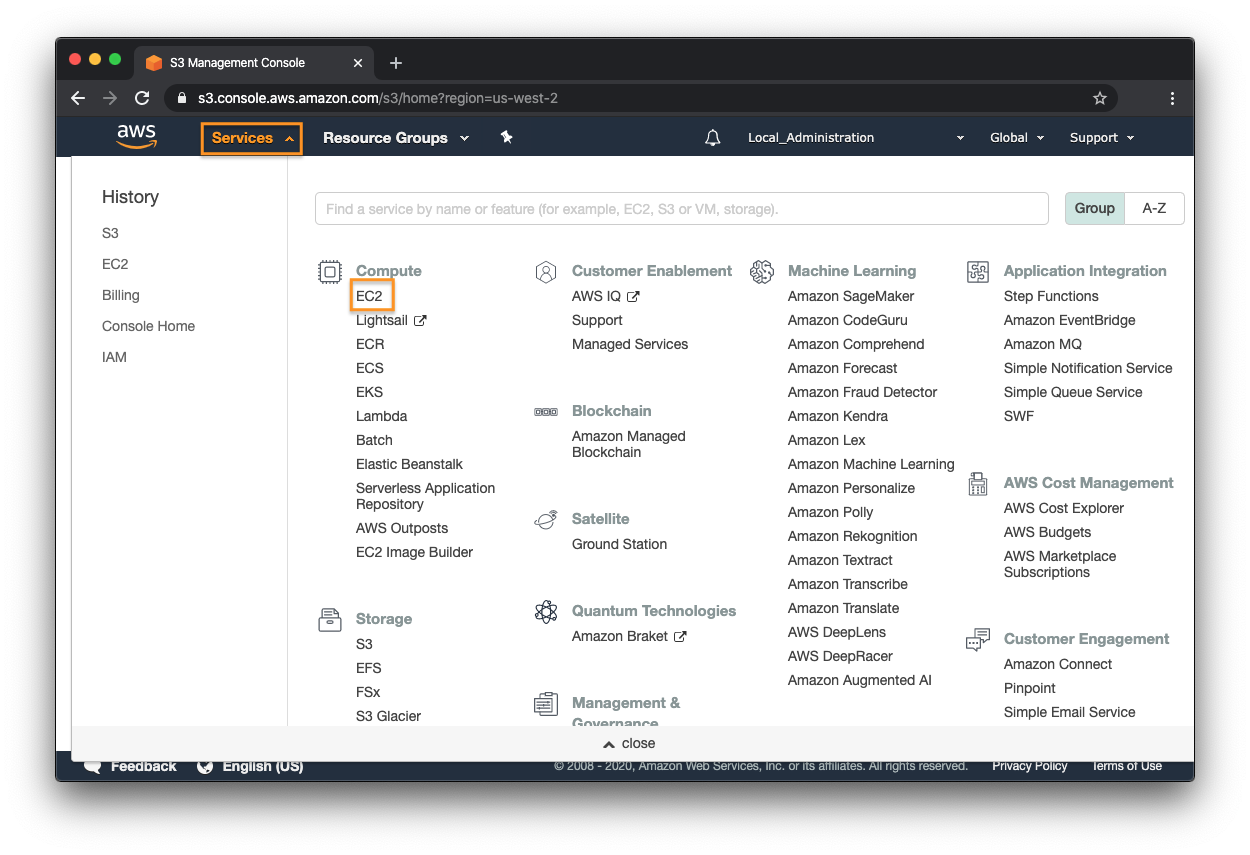1250x855 pixels.
Task: Close the S3 Management Console tab
Action: [358, 63]
